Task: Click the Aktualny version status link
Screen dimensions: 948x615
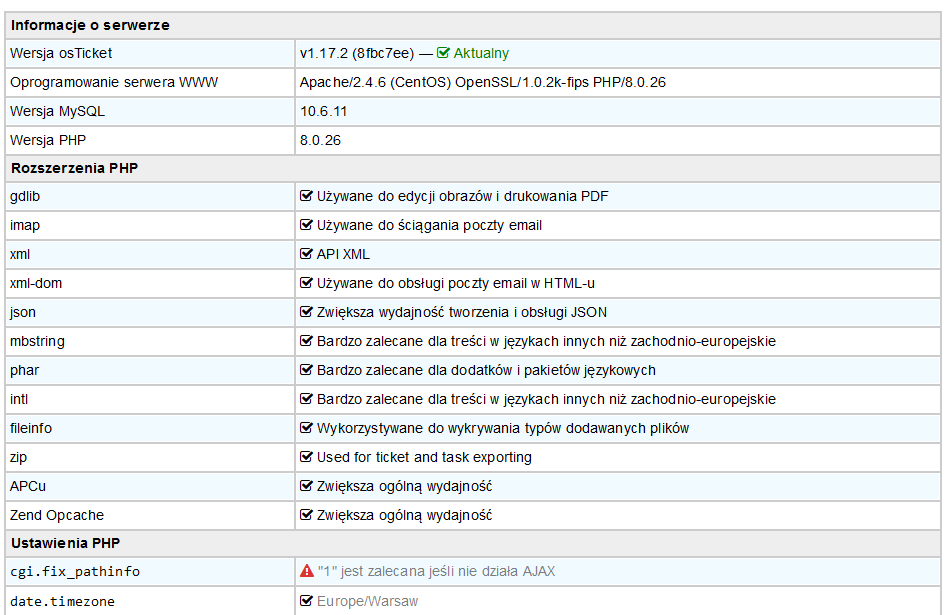Action: [x=482, y=53]
